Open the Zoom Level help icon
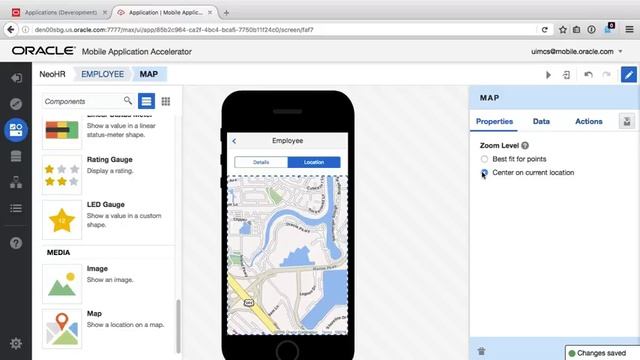Image resolution: width=640 pixels, height=360 pixels. point(525,145)
